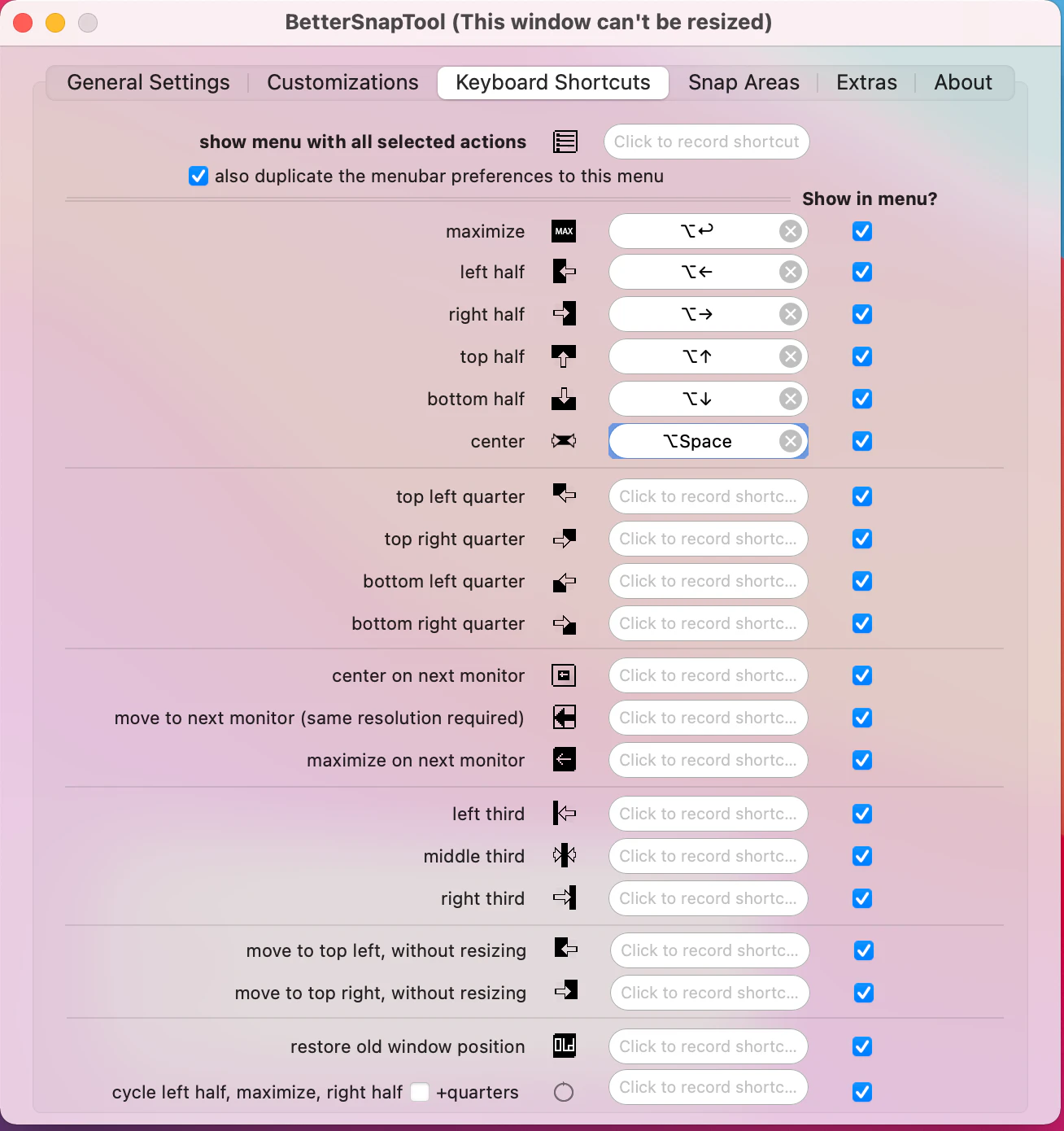Switch to the Snap Areas tab
Image resolution: width=1064 pixels, height=1131 pixels.
[743, 83]
